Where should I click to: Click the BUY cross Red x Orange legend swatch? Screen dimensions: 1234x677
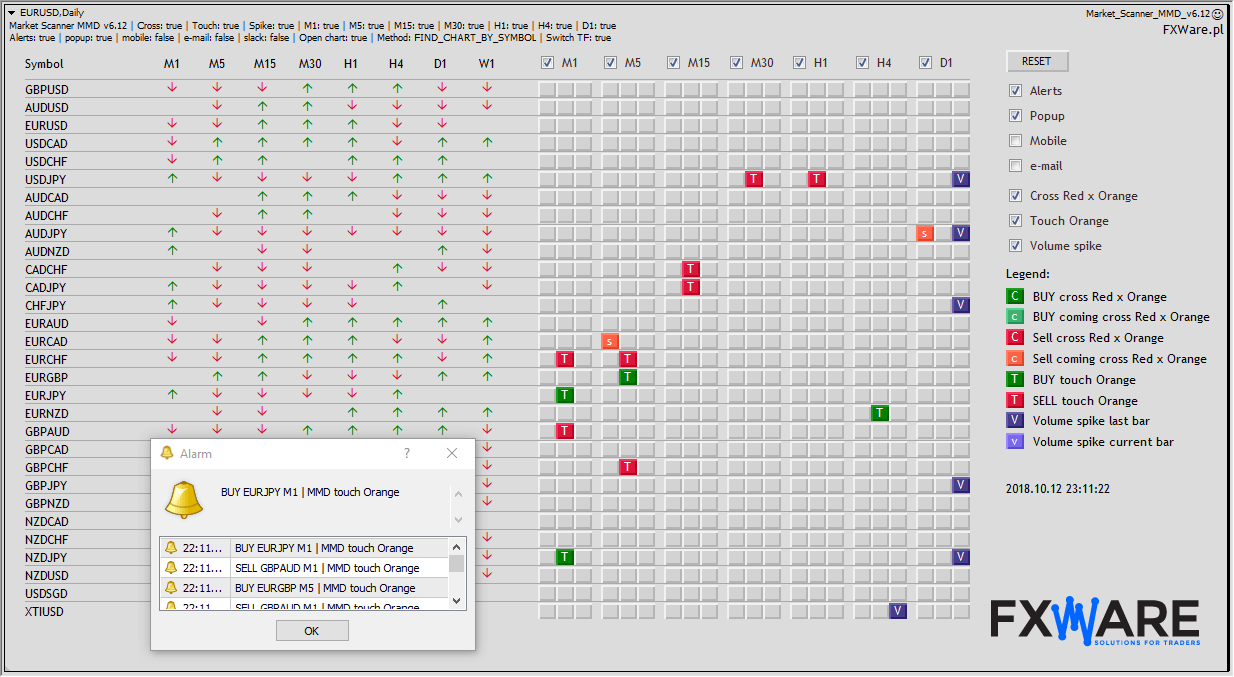[1015, 297]
